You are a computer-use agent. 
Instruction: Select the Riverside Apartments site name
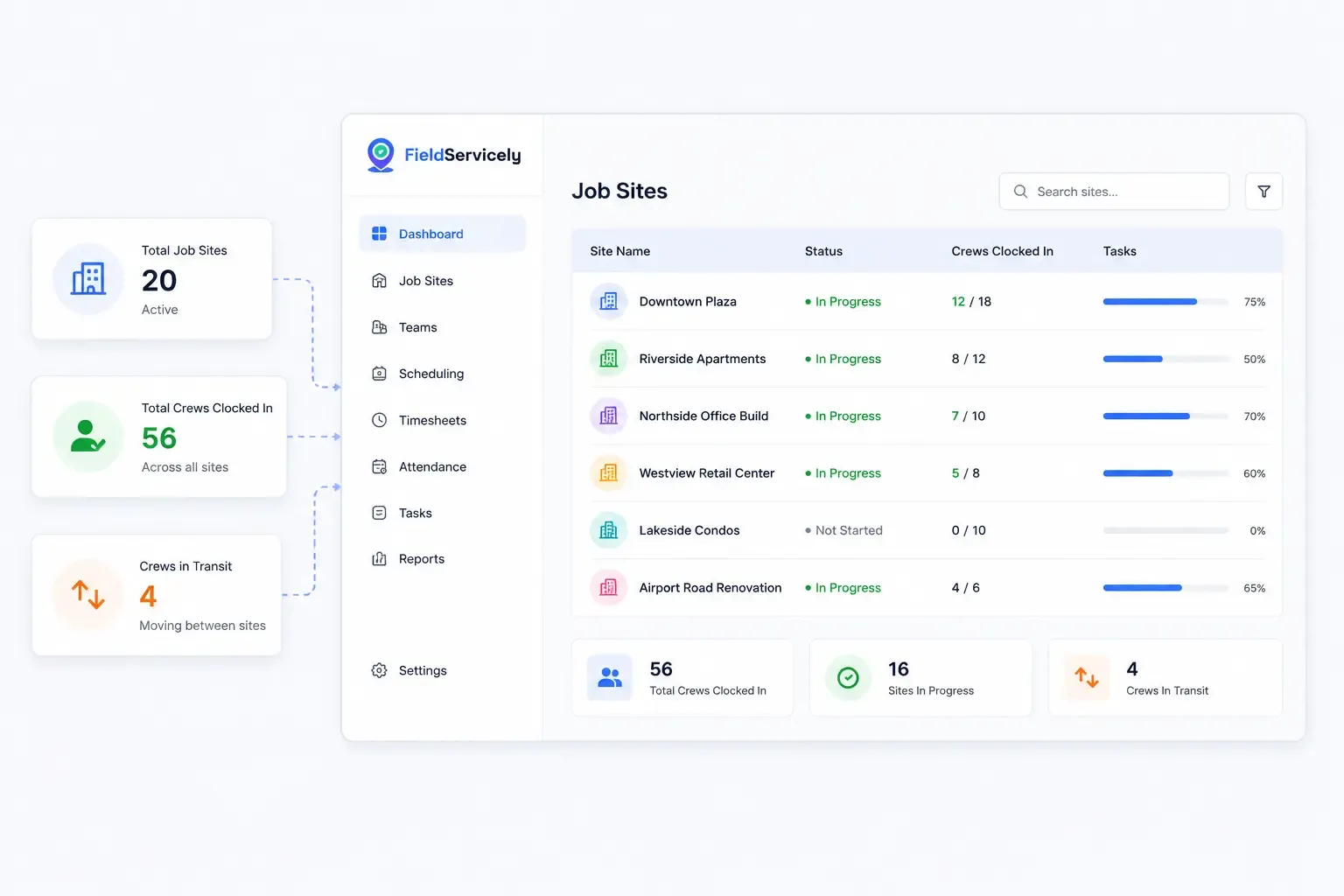point(702,359)
